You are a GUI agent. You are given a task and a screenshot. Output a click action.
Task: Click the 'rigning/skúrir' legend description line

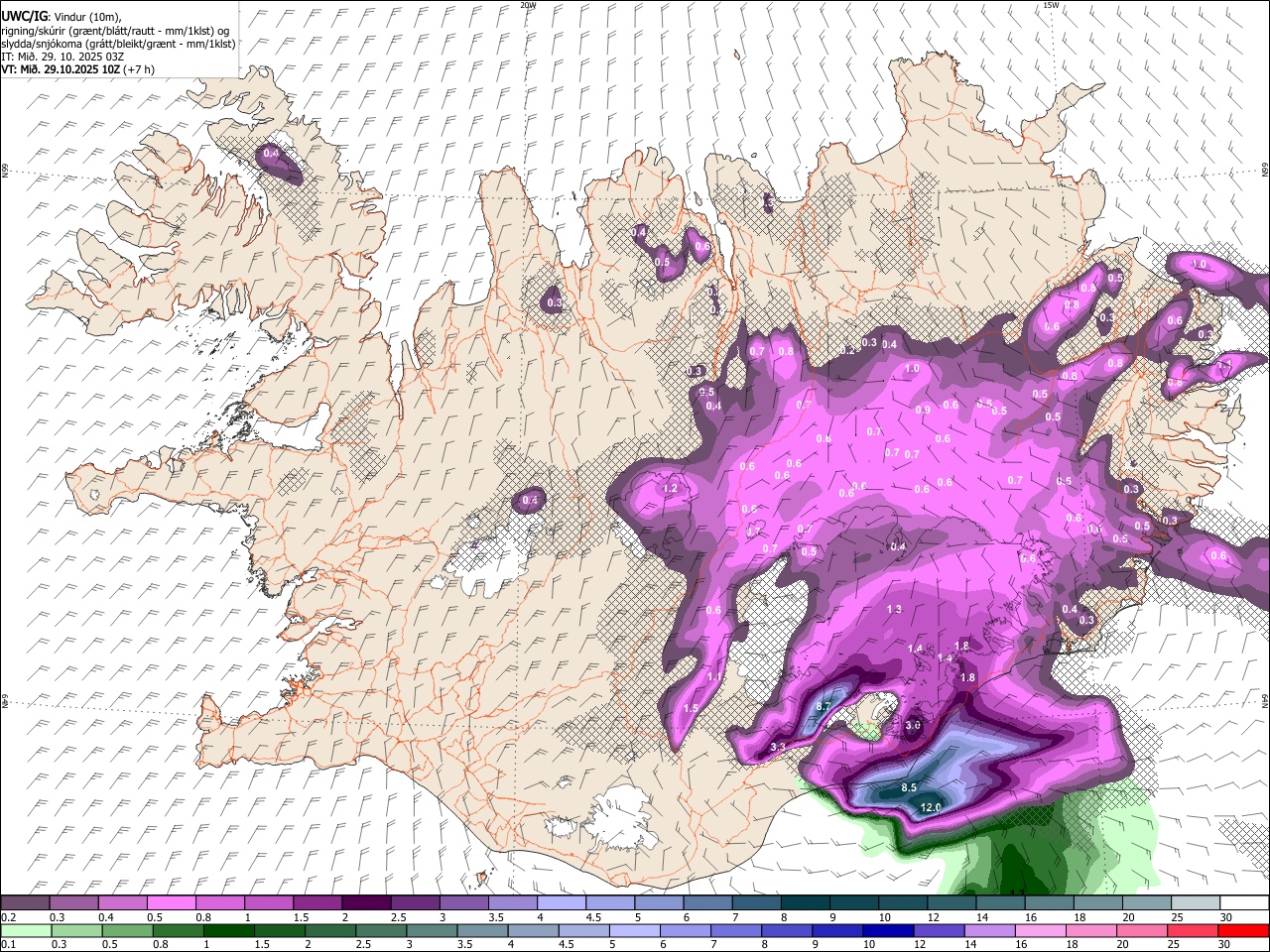tap(115, 31)
